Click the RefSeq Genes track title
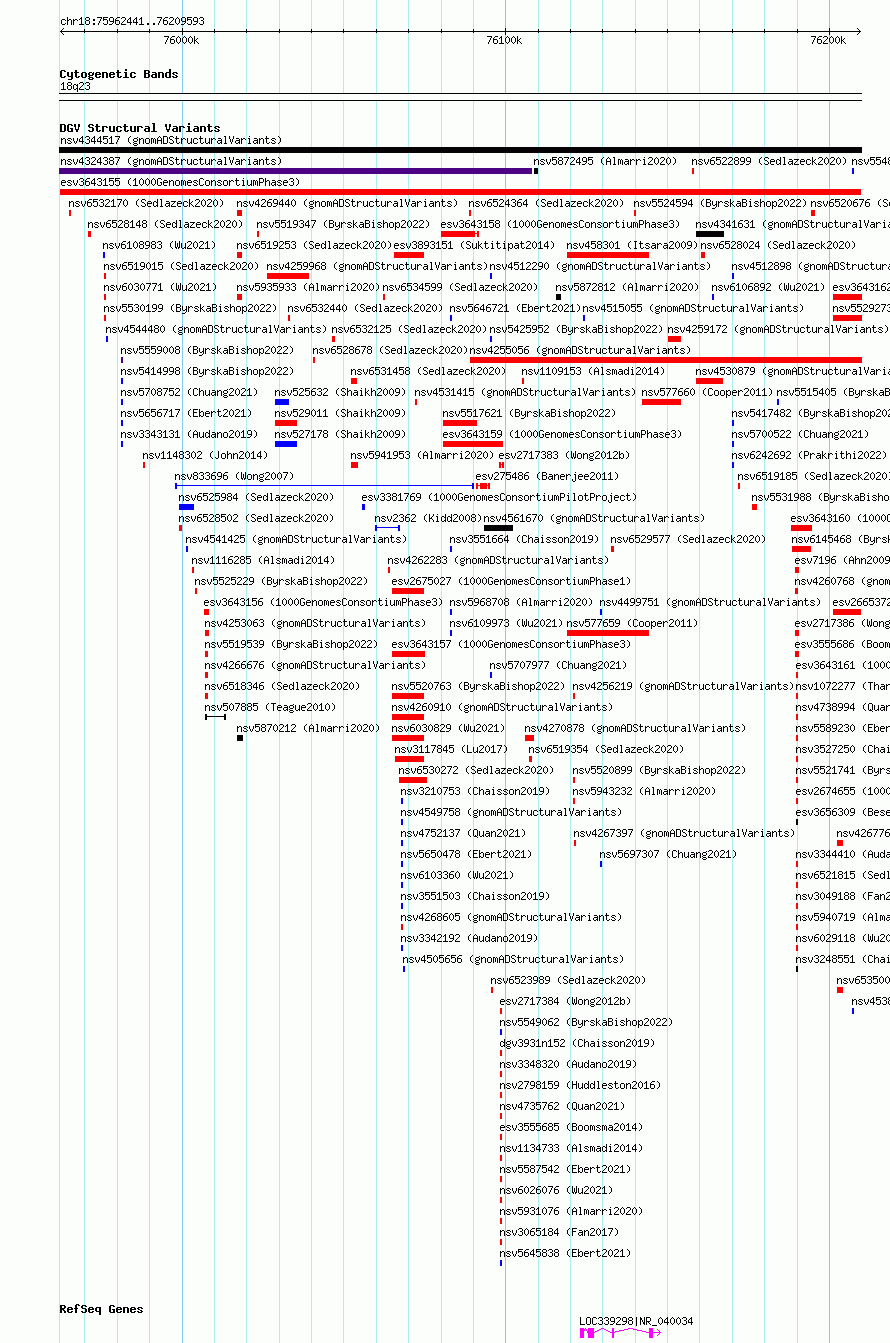The image size is (890, 1343). coord(101,1309)
